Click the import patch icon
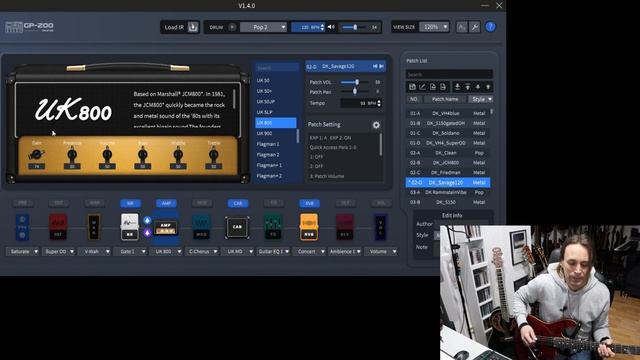The image size is (640, 360). pyautogui.click(x=458, y=87)
